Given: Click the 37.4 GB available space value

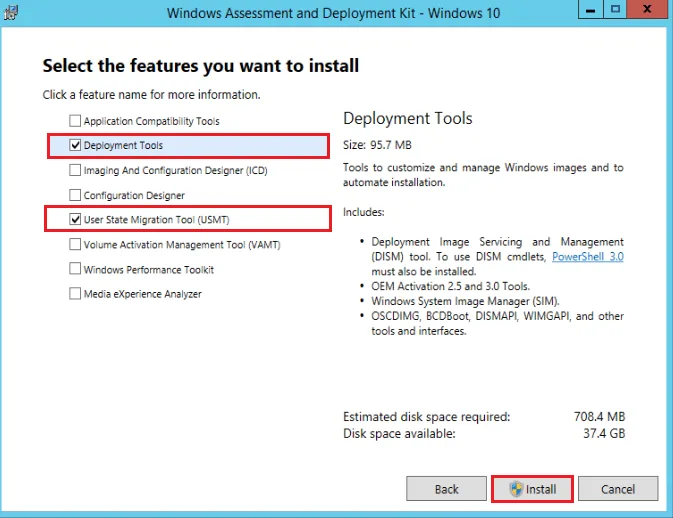Looking at the screenshot, I should (604, 433).
